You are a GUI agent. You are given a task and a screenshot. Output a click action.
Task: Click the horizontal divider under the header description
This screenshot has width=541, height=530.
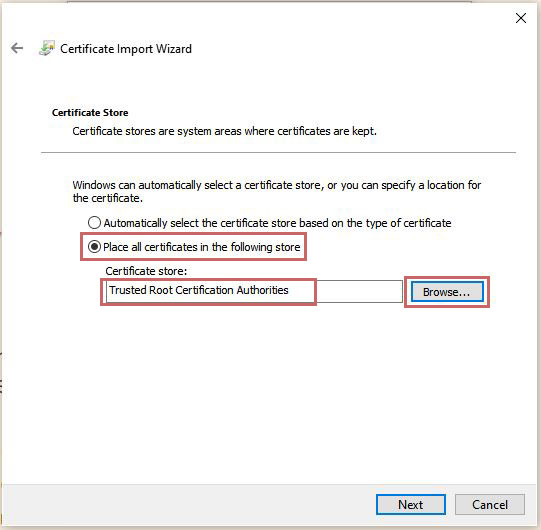278,152
